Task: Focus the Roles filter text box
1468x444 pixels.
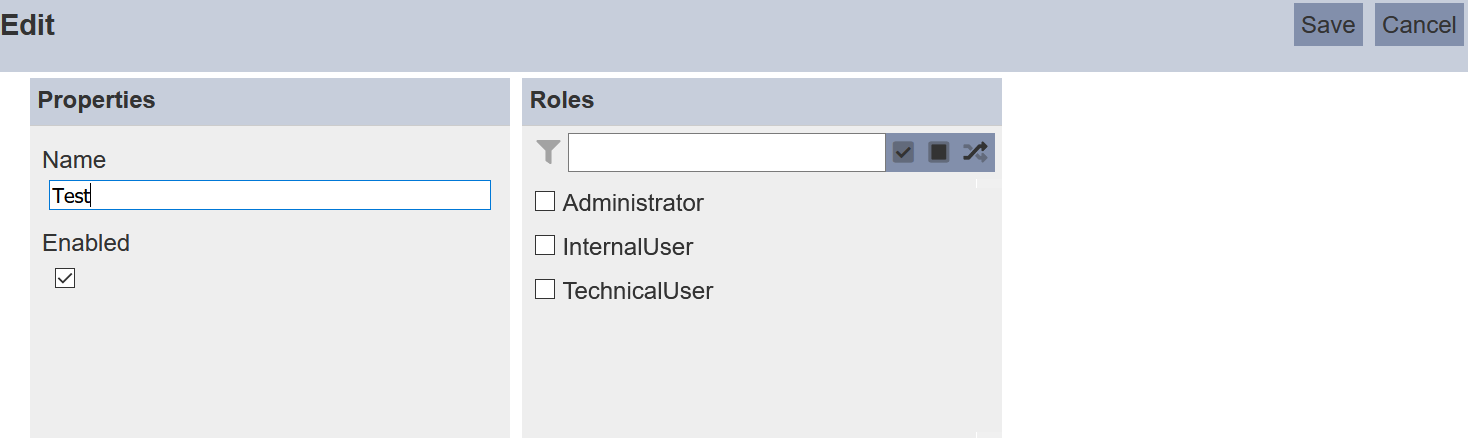Action: 726,152
